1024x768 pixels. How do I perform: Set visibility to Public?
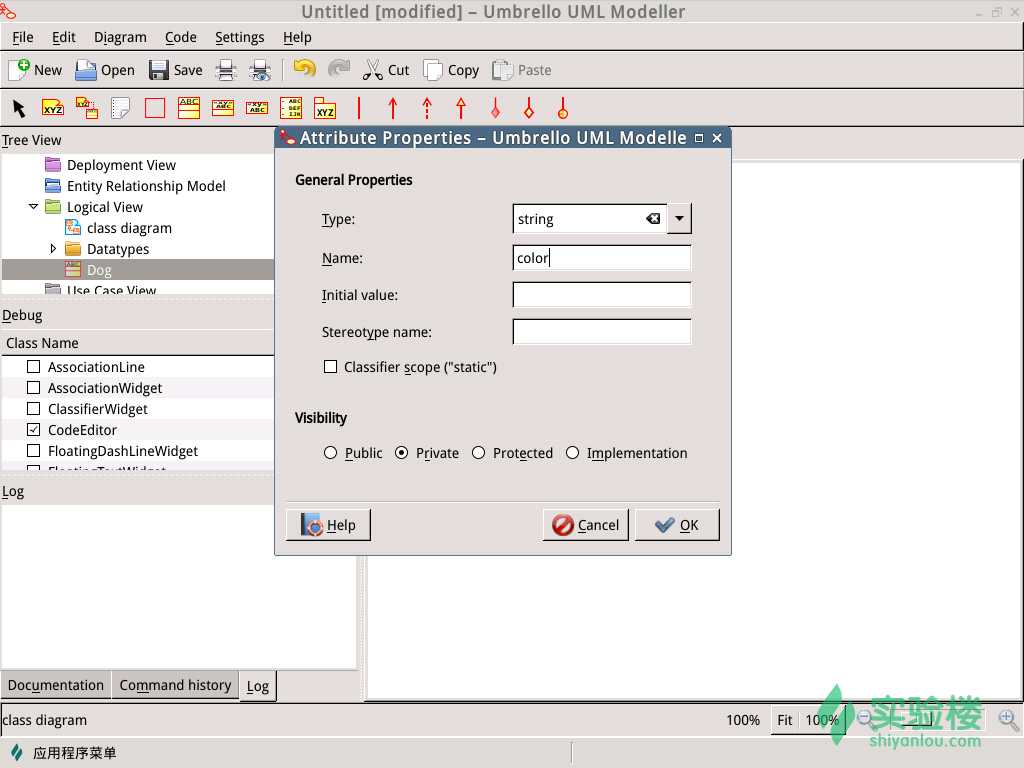click(330, 453)
